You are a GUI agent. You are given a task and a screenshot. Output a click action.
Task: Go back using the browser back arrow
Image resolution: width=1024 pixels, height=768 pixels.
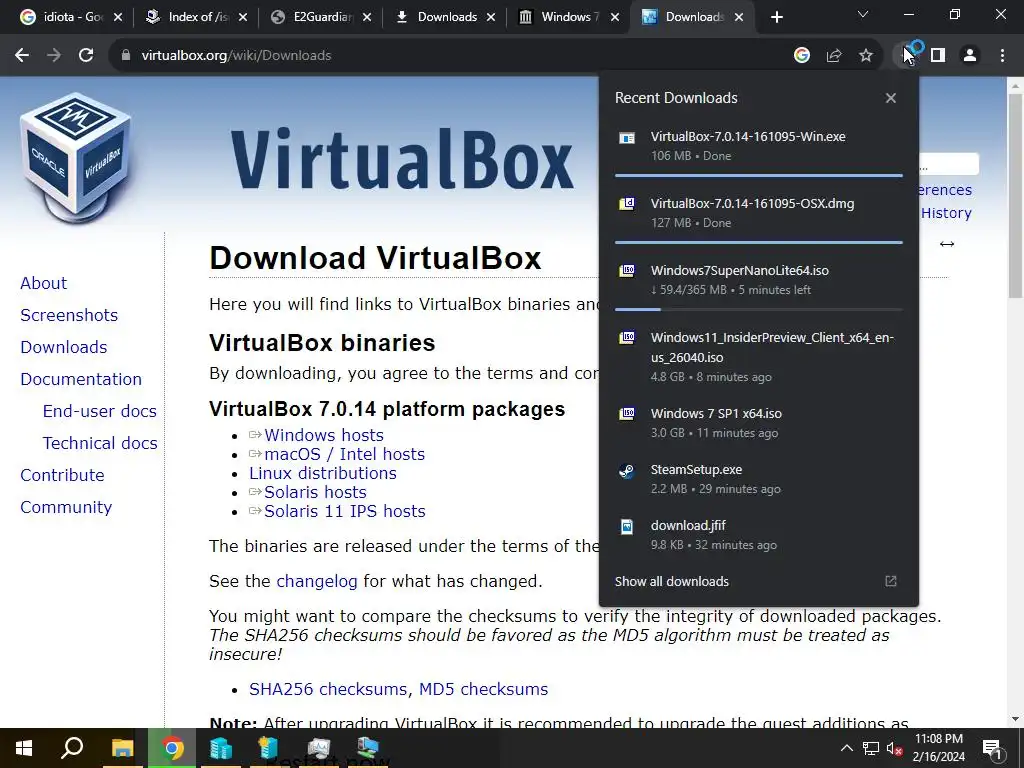point(22,56)
